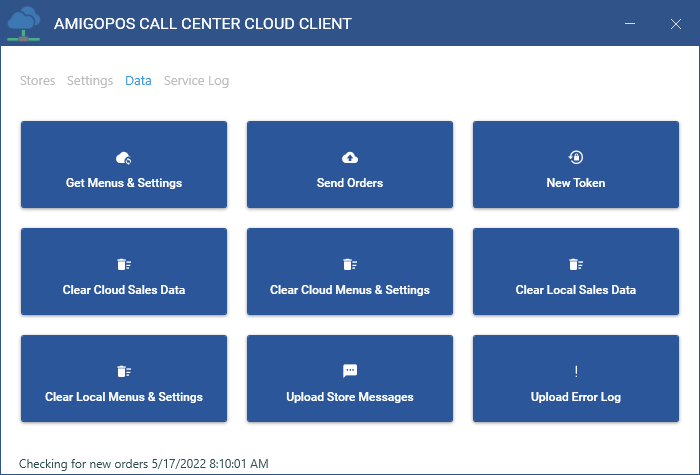This screenshot has height=475, width=700.
Task: Click the chat bubble icon above Upload Store Messages
Action: (x=350, y=371)
